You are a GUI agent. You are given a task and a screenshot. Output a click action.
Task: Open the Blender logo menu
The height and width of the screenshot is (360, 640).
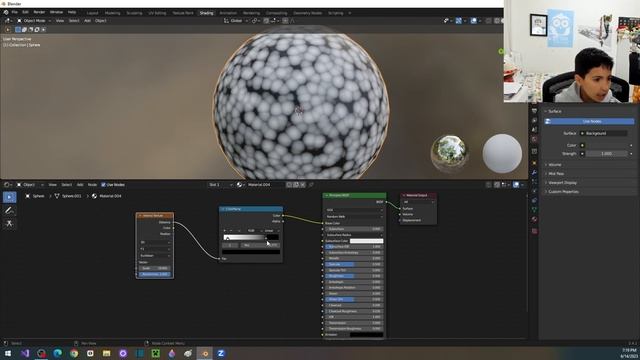(6, 13)
